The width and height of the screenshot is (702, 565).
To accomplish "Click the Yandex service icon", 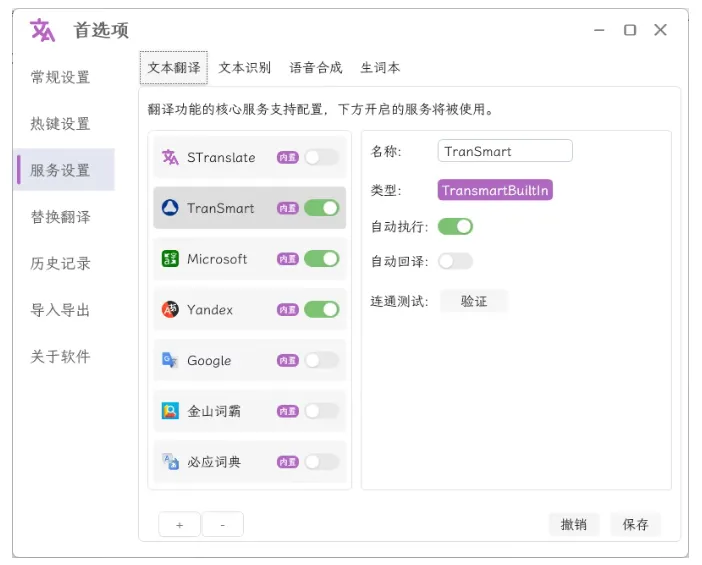I will (170, 310).
